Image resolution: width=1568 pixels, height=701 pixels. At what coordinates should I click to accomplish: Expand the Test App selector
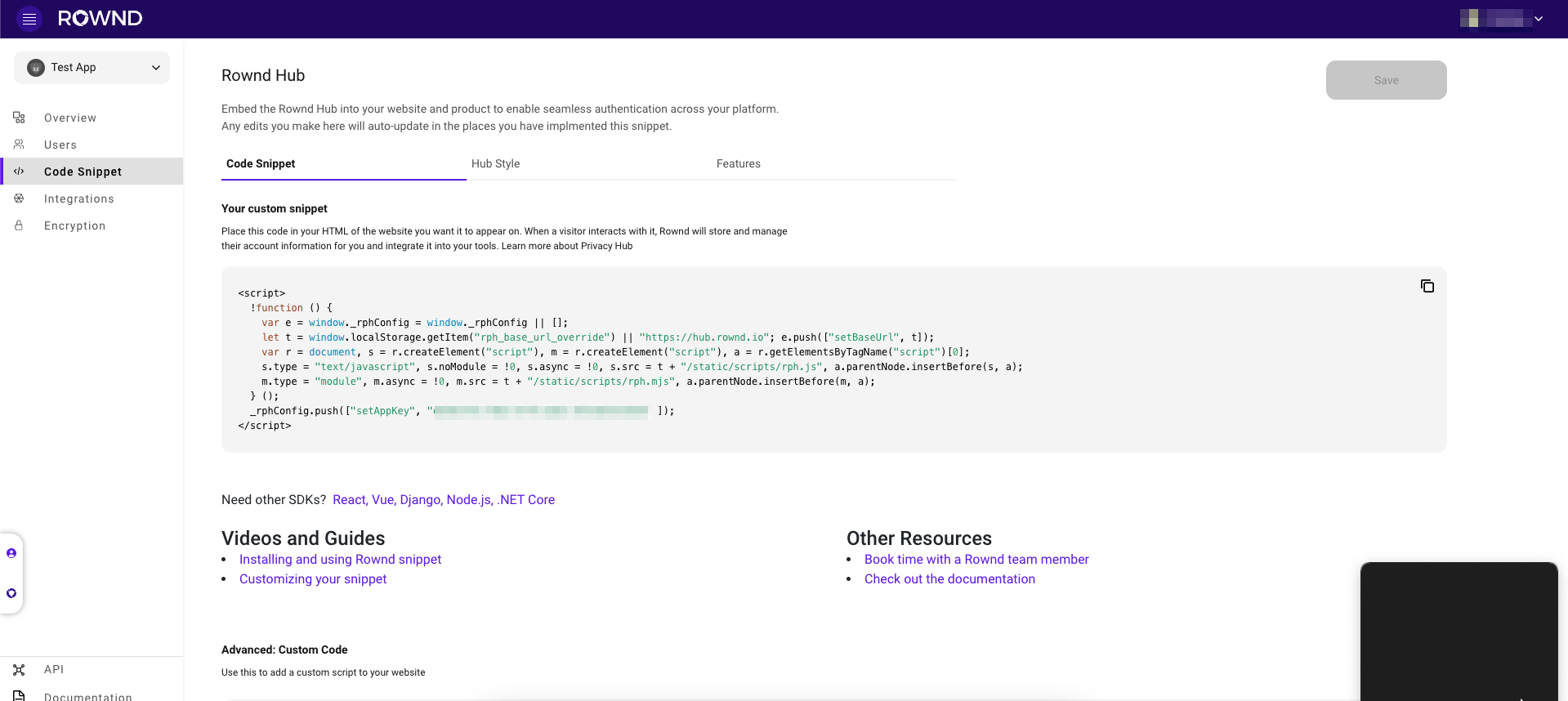pos(92,68)
